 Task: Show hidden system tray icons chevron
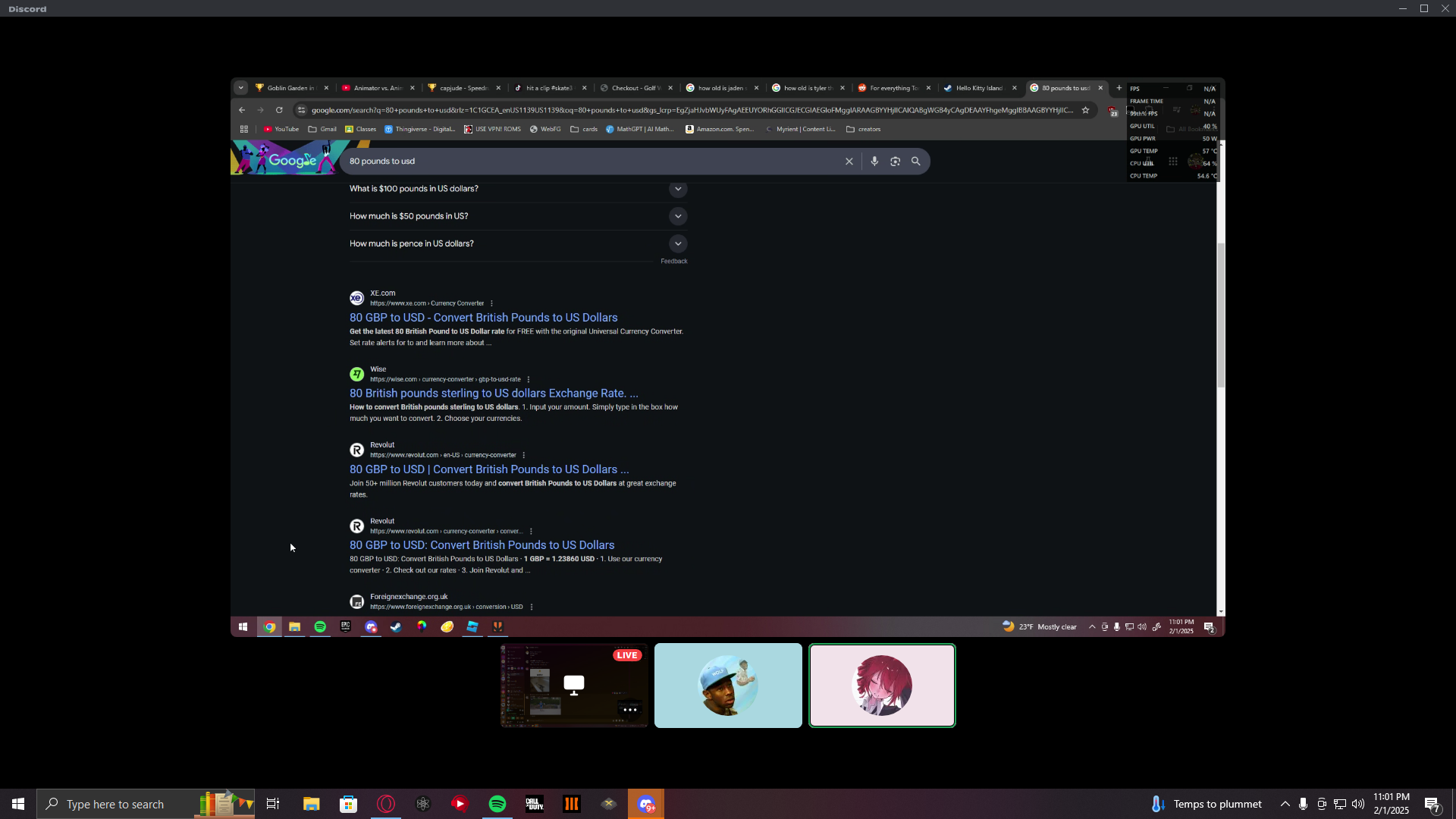[x=1285, y=804]
